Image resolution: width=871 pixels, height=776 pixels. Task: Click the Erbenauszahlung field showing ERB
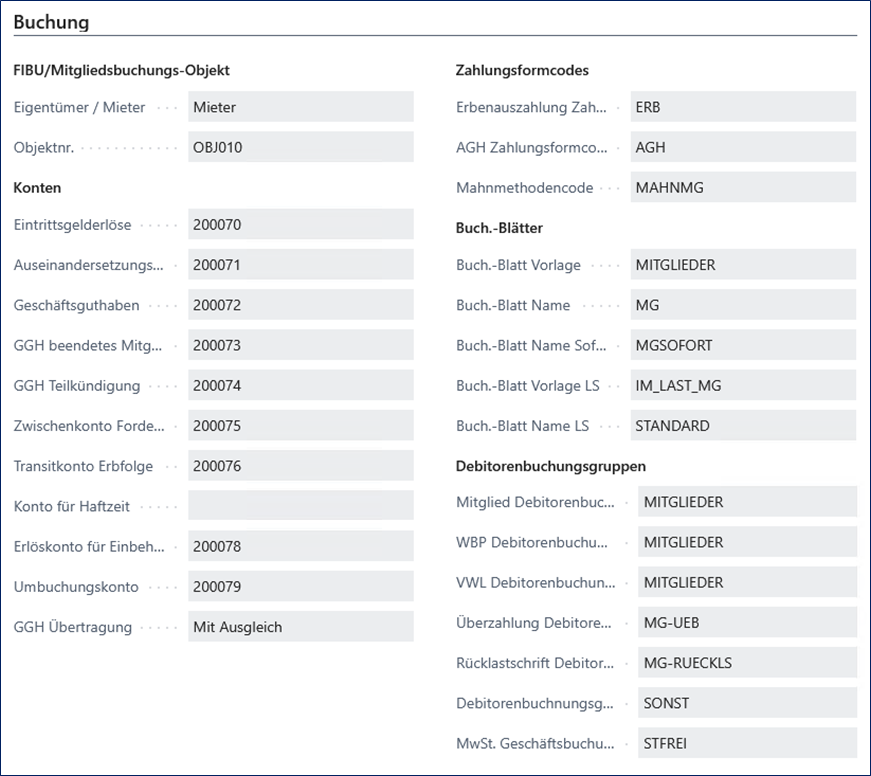click(742, 107)
